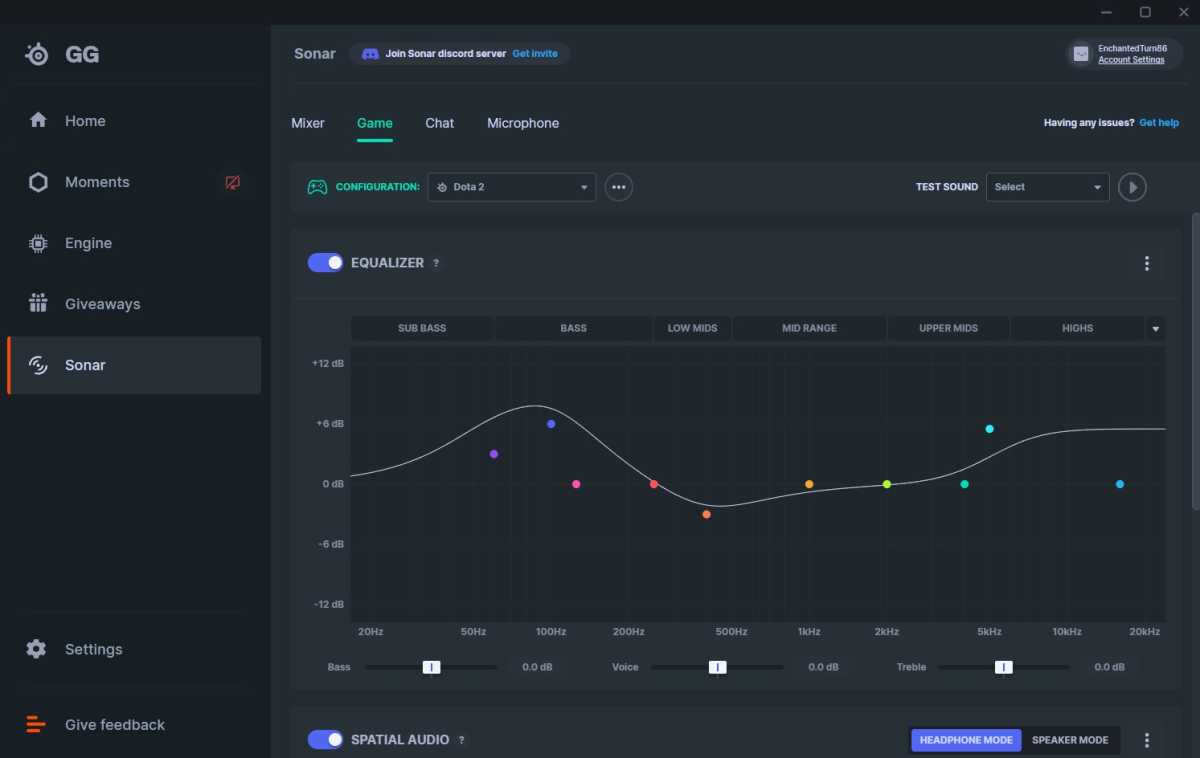Select the Game tab
The image size is (1200, 758).
375,123
